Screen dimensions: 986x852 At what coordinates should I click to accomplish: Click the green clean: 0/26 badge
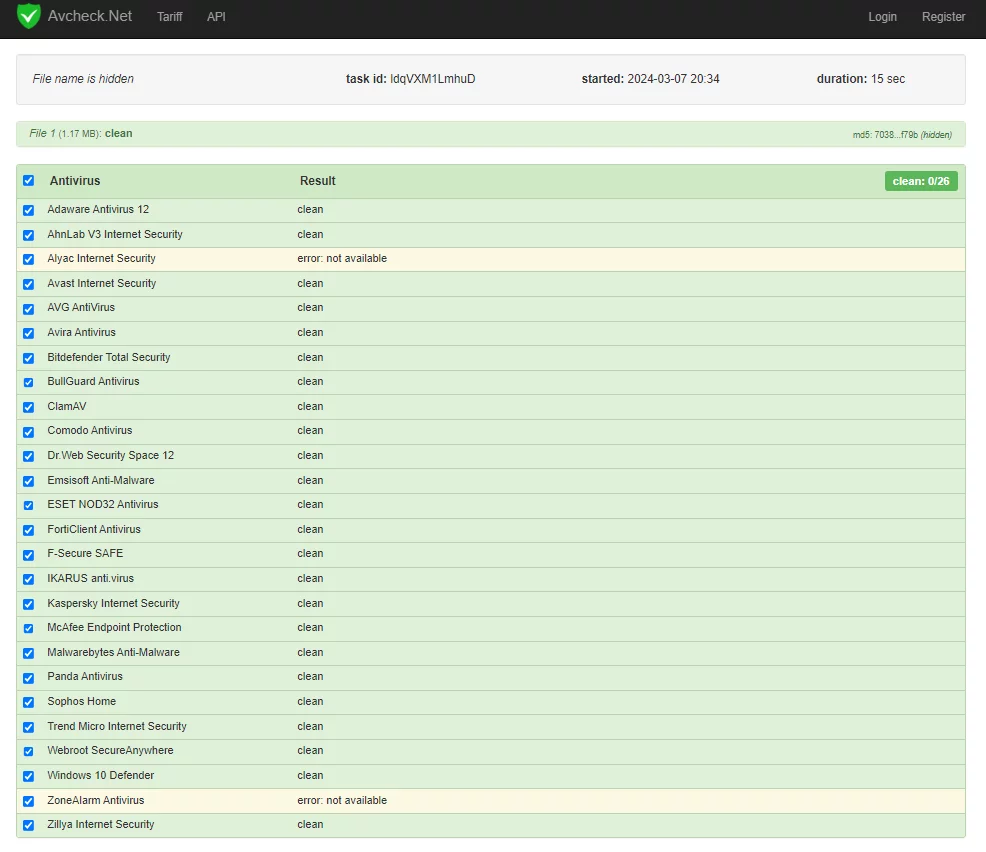coord(920,181)
